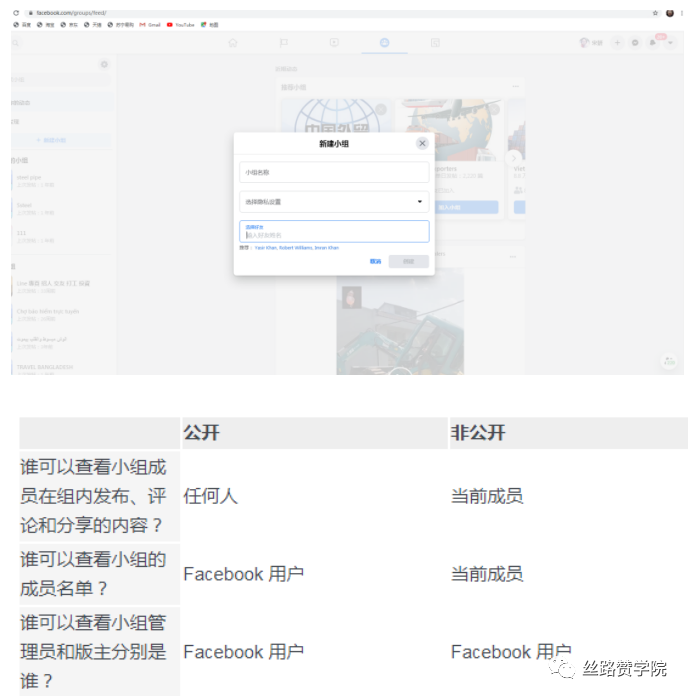Open the suggested groups more options menu
This screenshot has width=688, height=698.
(515, 87)
